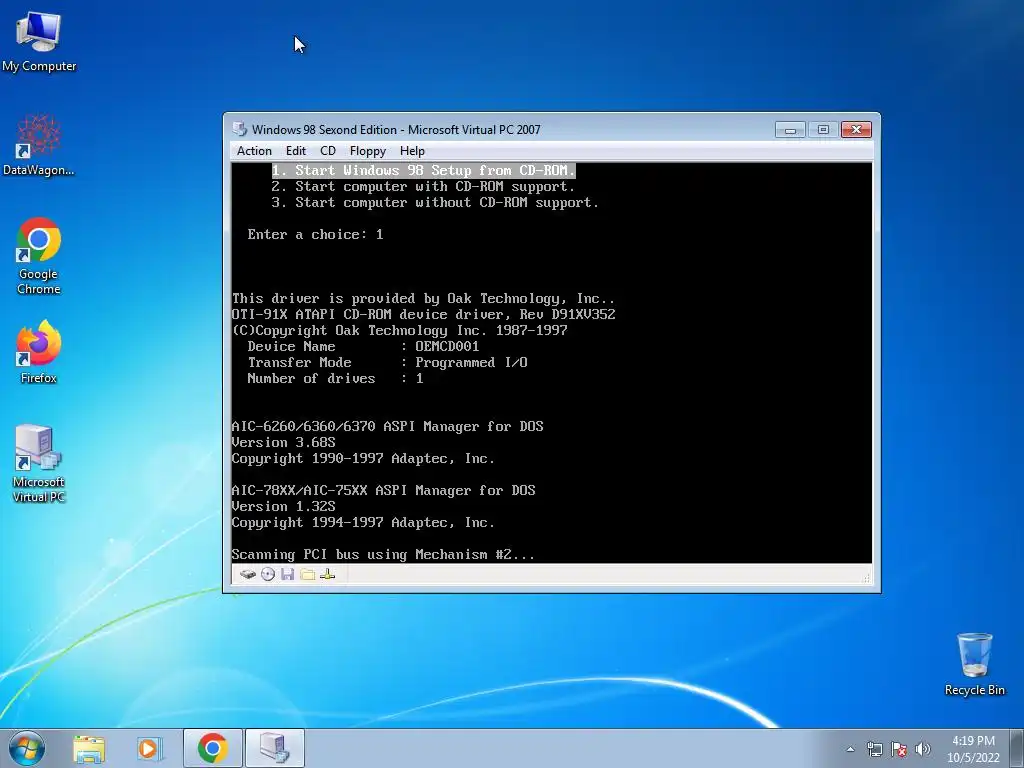Click 'Scanning PCI bus using Mechanism #2...' text
The width and height of the screenshot is (1024, 768).
click(383, 554)
